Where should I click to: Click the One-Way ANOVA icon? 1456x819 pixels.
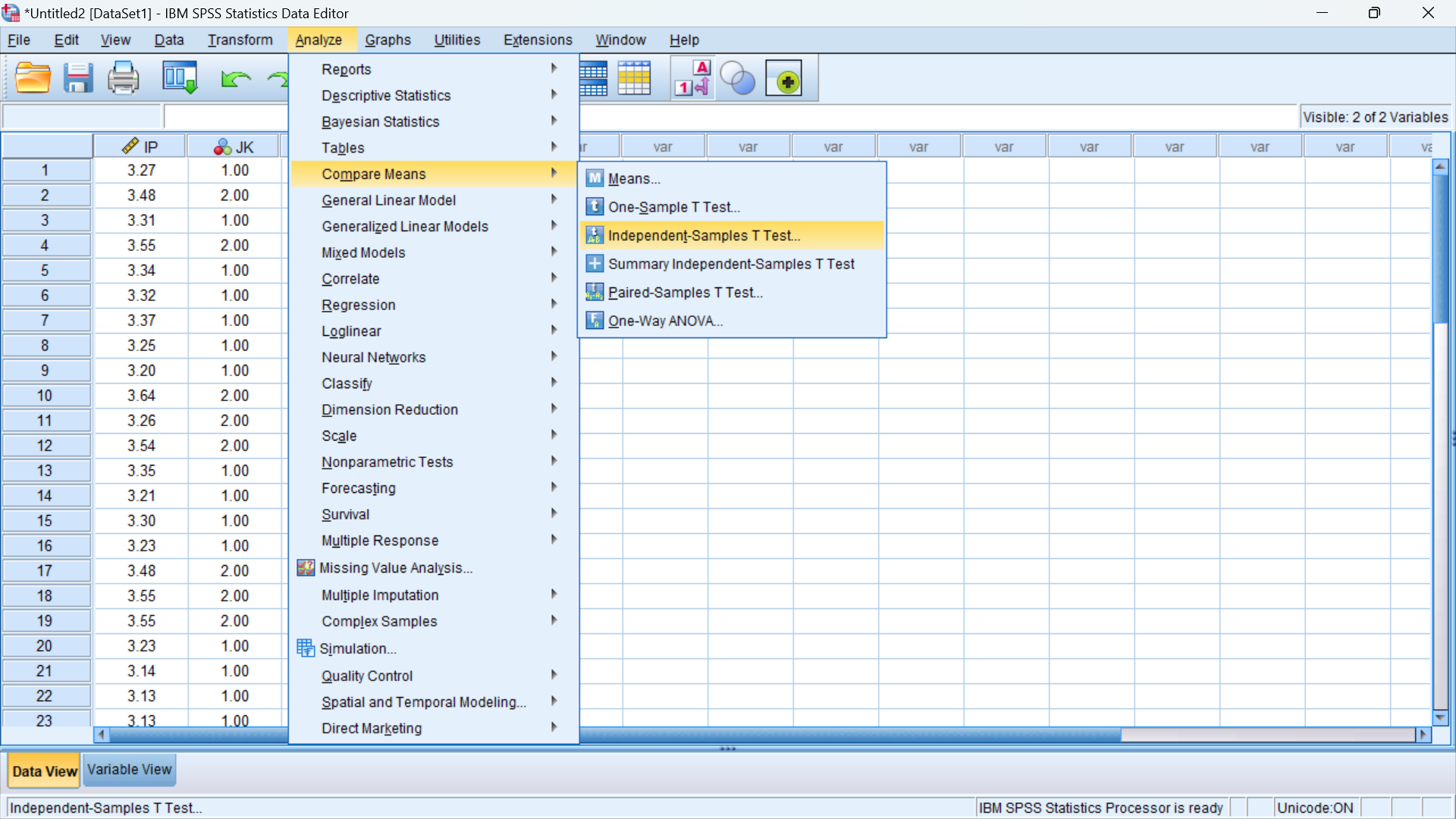(595, 320)
